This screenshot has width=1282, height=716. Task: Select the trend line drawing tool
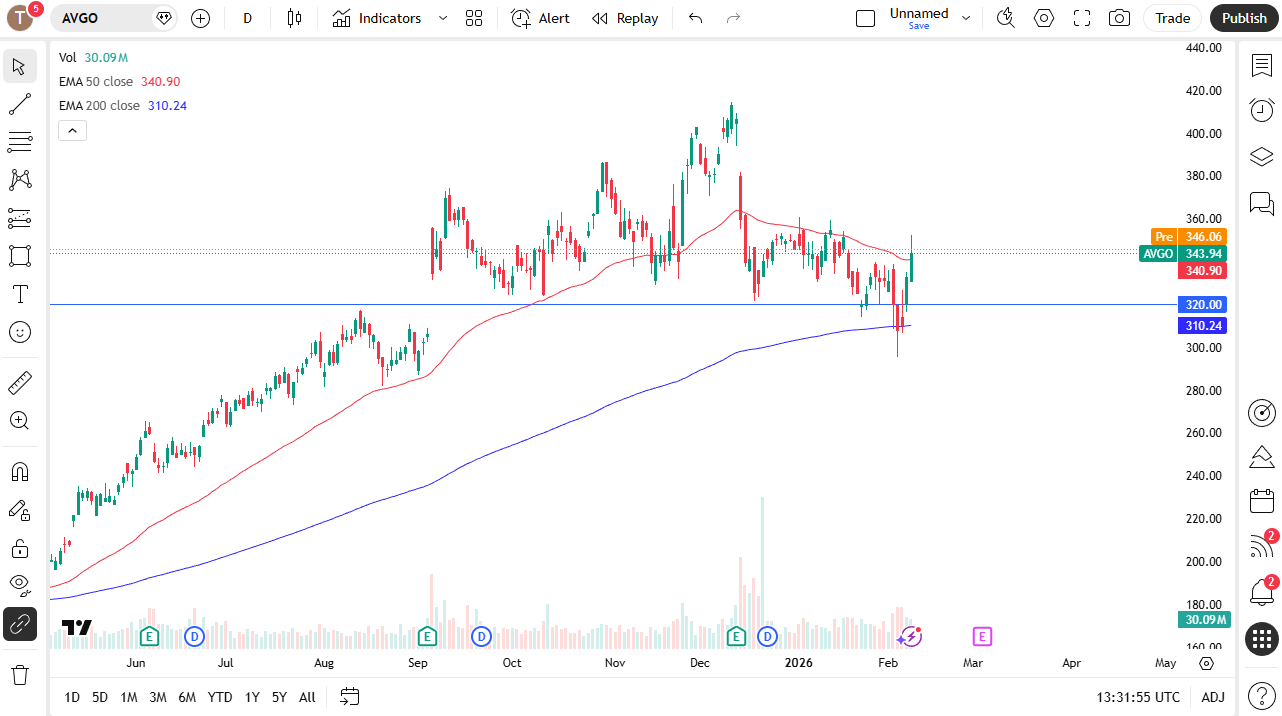coord(19,104)
